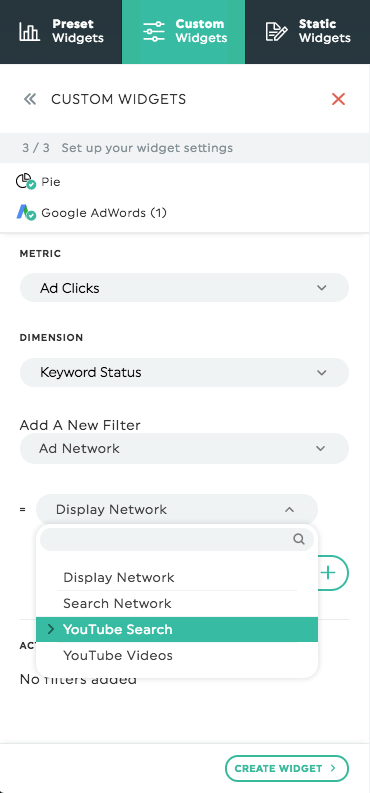
Task: Click the search field inside the dropdown
Action: [177, 539]
